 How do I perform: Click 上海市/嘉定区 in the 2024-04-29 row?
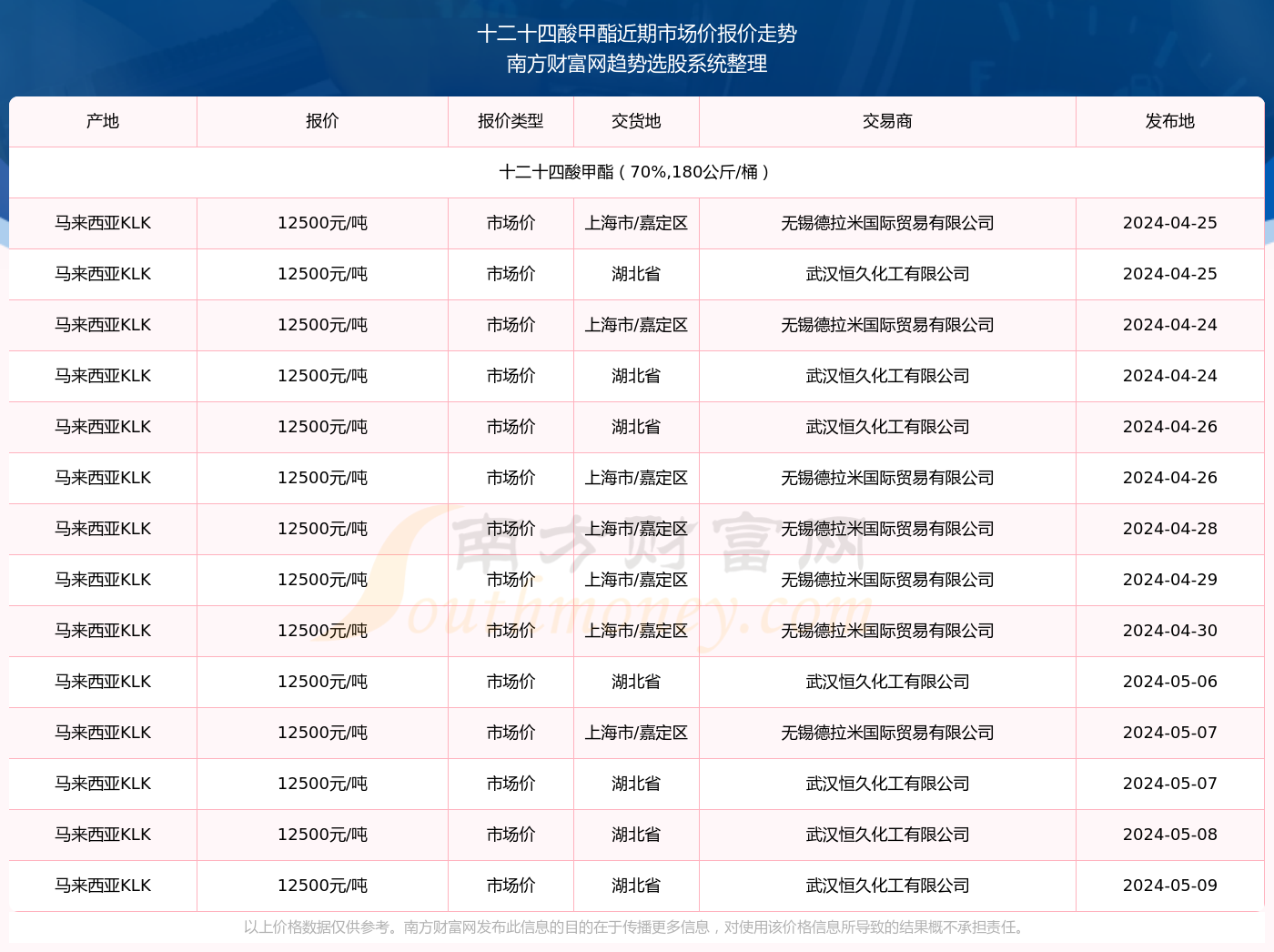pyautogui.click(x=636, y=580)
